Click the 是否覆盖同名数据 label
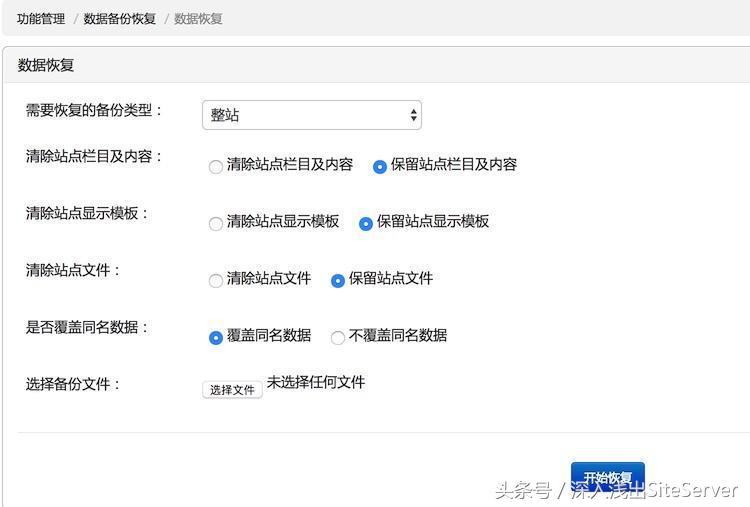This screenshot has height=507, width=750. tap(87, 327)
